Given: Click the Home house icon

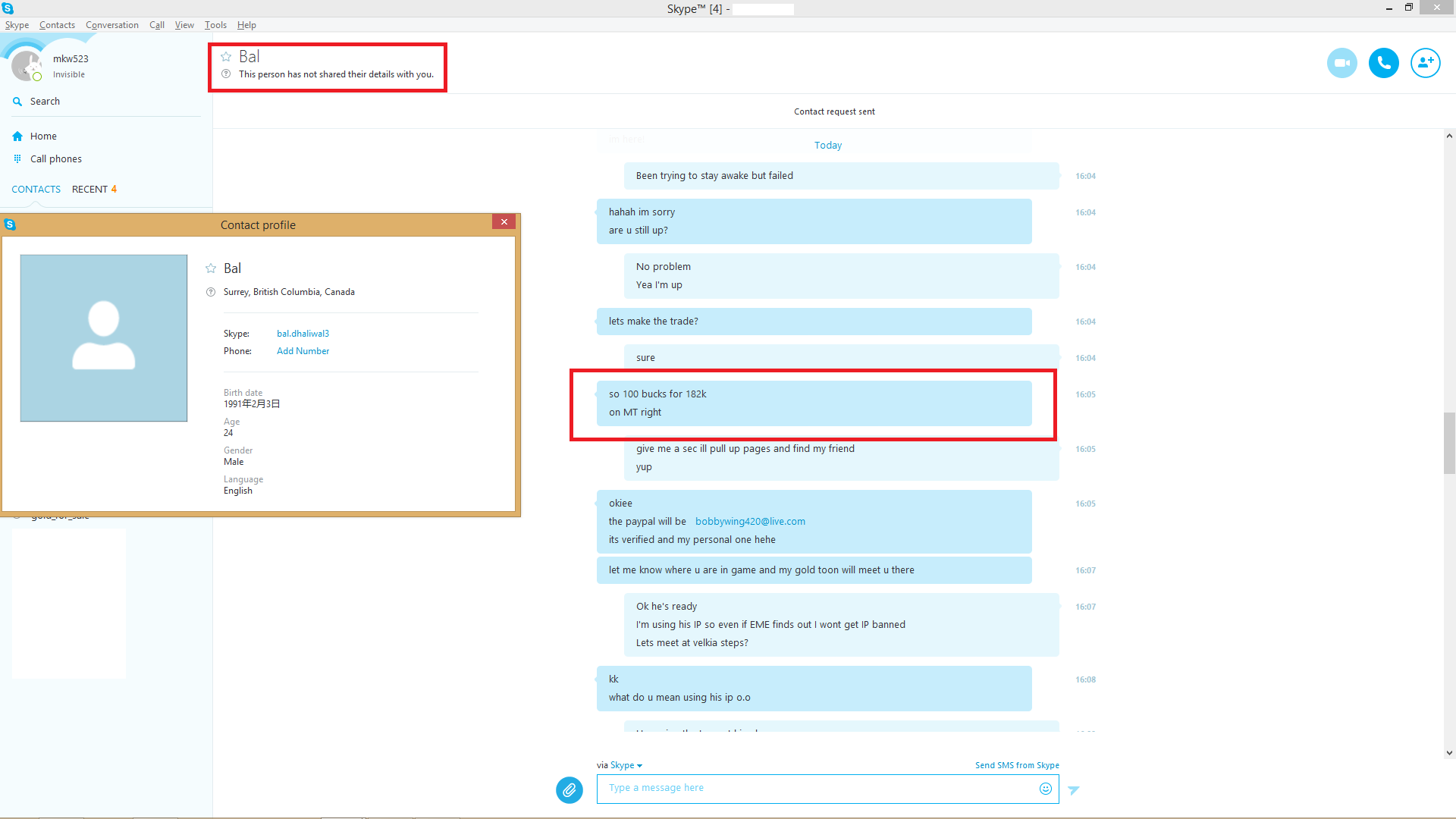Looking at the screenshot, I should point(17,136).
